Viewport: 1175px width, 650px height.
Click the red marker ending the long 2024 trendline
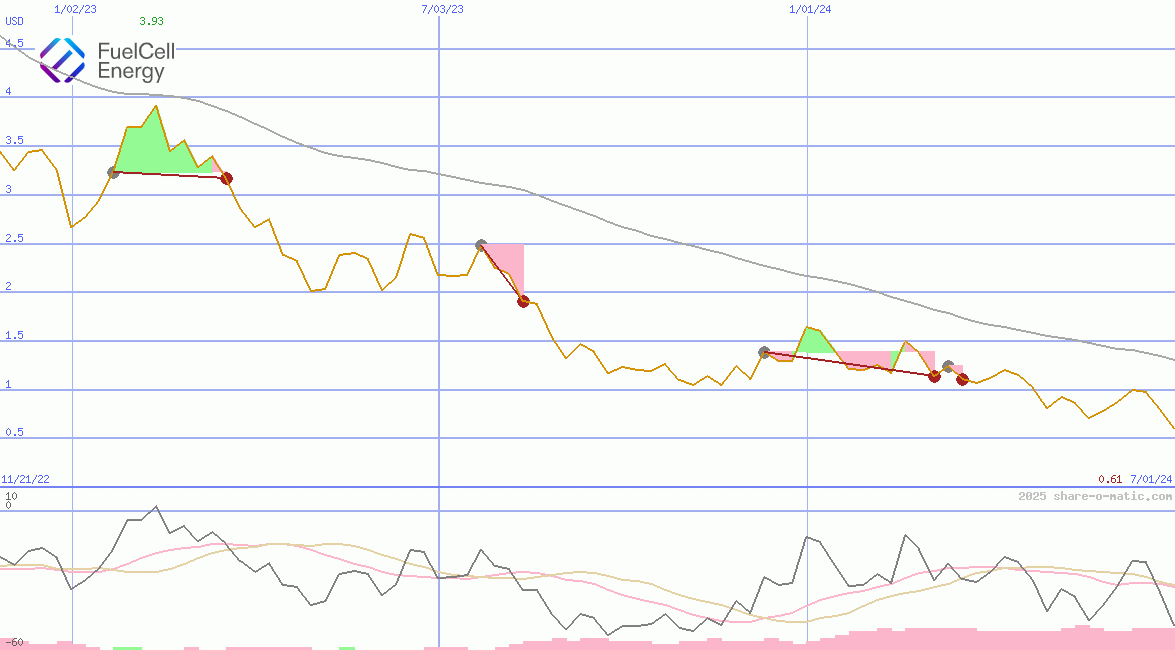pyautogui.click(x=934, y=376)
